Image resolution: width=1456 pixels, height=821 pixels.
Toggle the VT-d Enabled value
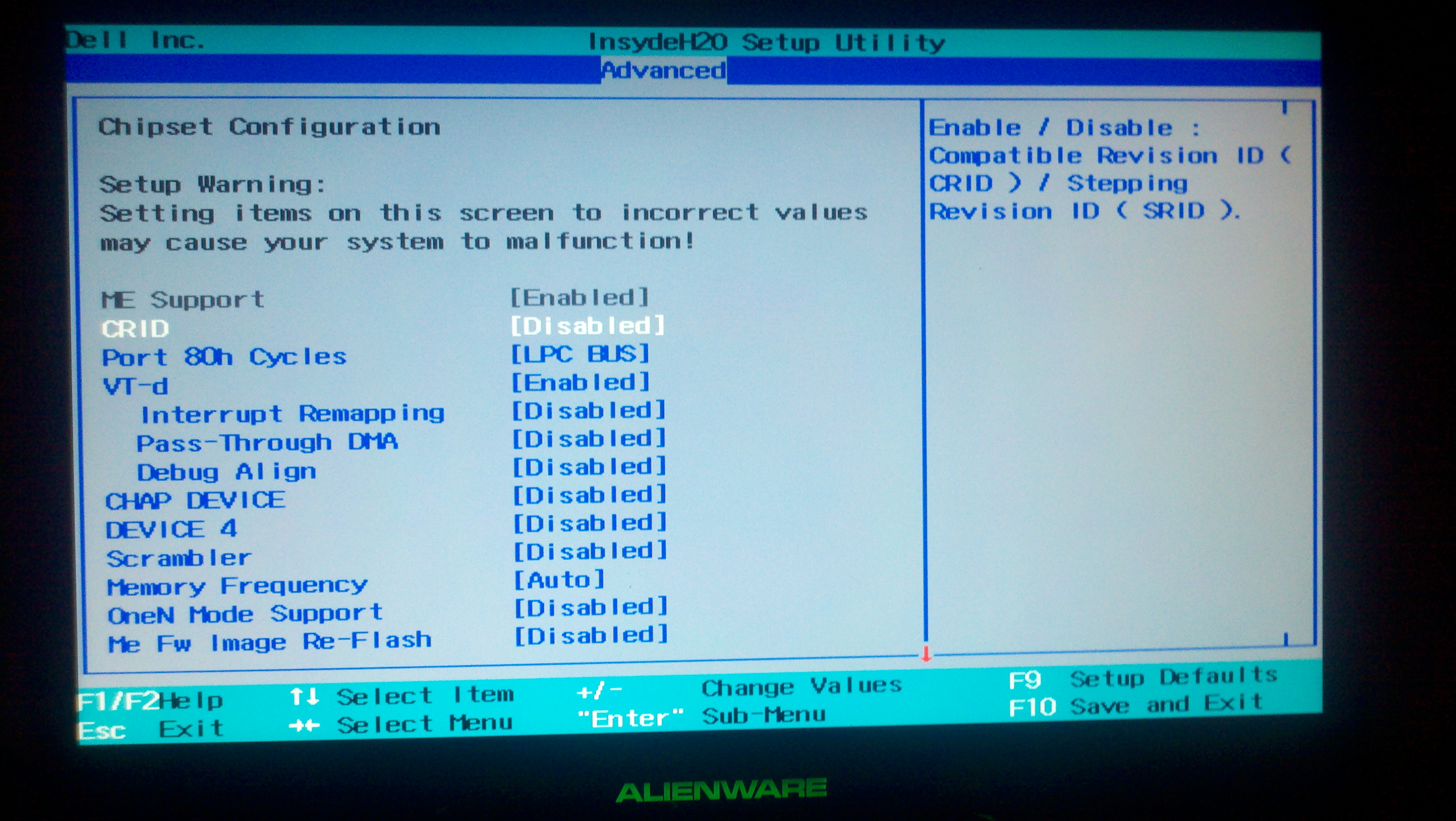581,382
